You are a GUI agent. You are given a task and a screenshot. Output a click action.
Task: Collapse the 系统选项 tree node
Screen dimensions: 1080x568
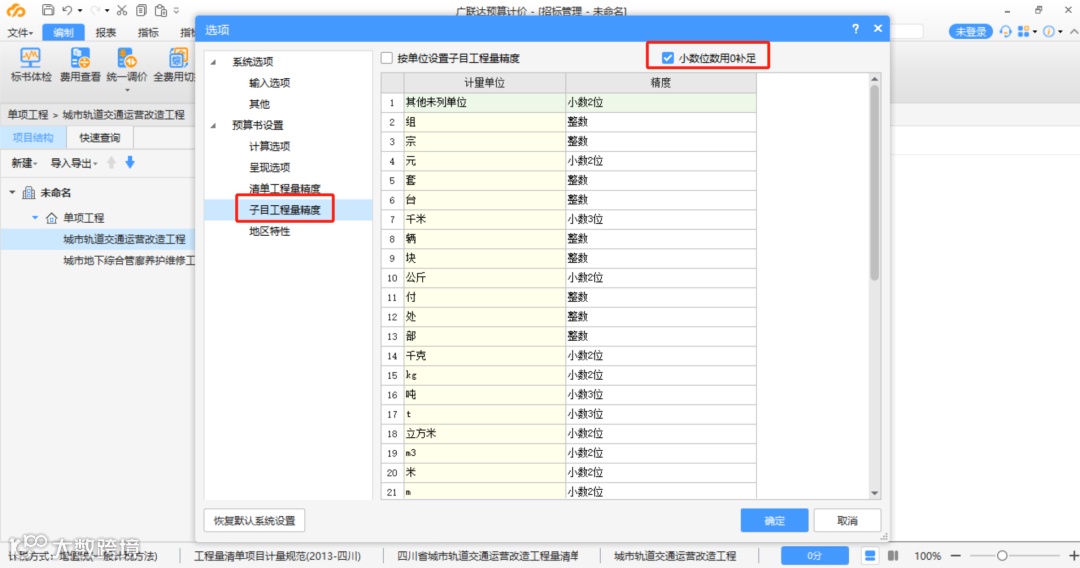click(214, 62)
